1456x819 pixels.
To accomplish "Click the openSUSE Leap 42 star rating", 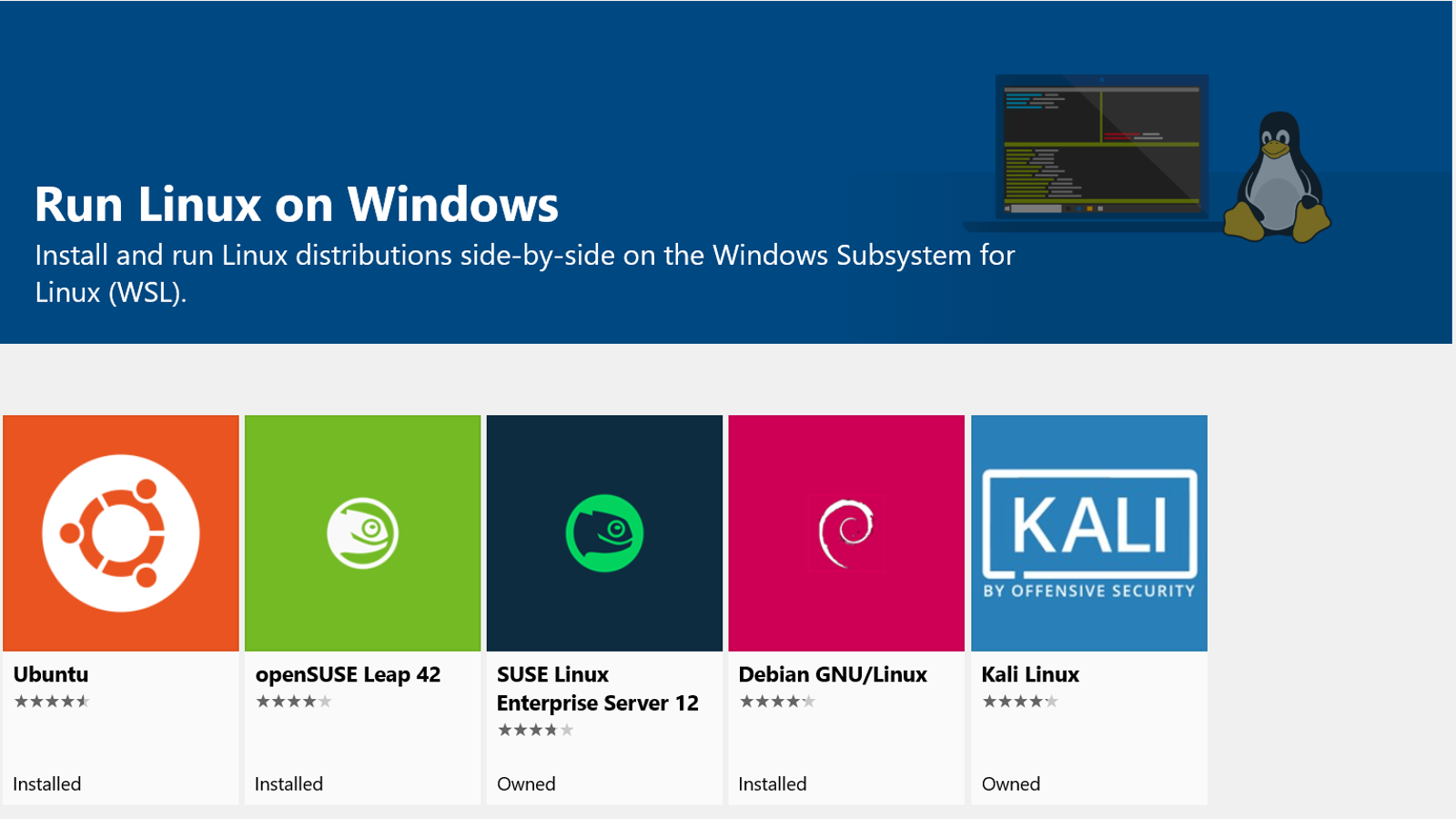I will [x=294, y=702].
